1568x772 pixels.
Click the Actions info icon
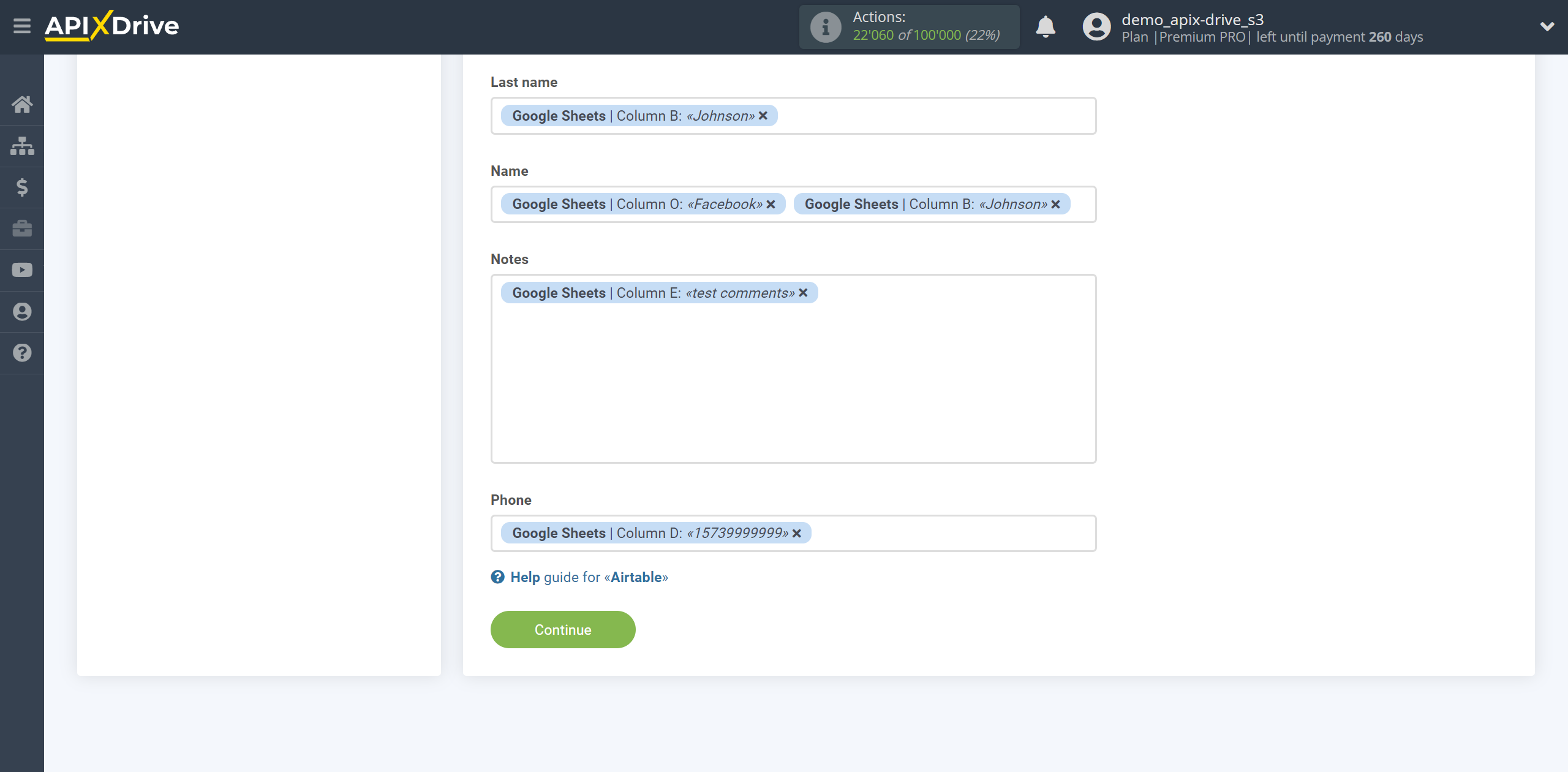825,27
